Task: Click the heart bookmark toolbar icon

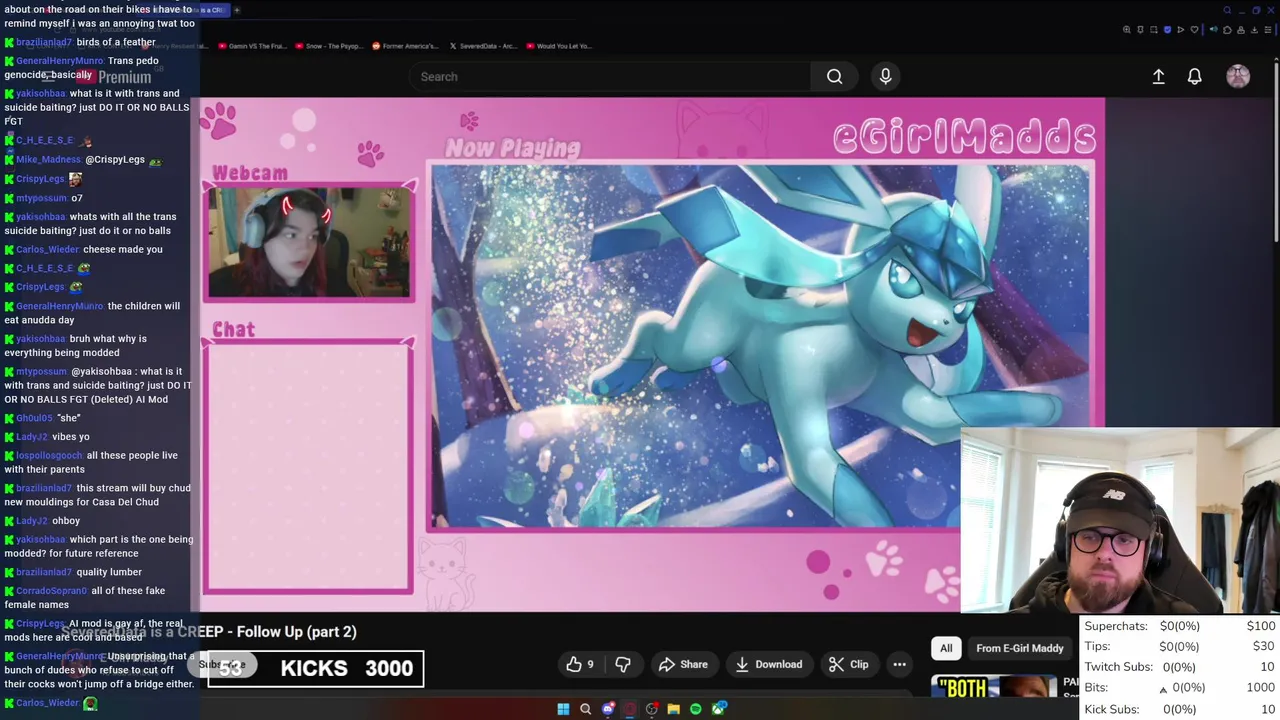Action: (1194, 30)
